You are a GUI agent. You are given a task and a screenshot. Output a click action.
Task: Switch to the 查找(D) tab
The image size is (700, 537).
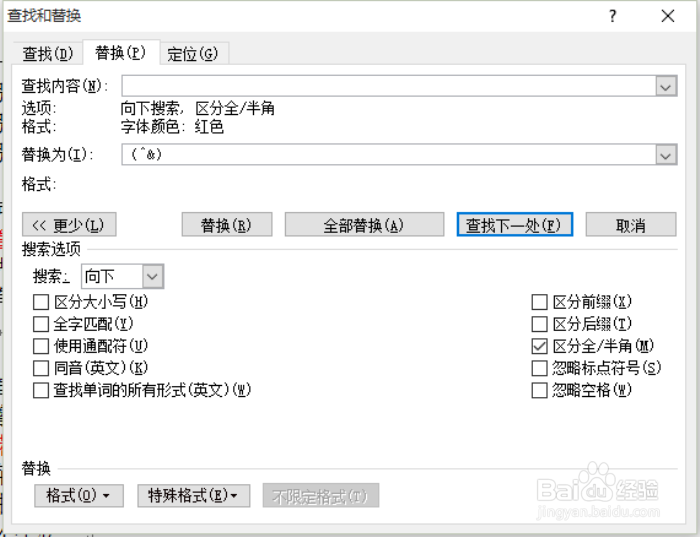click(47, 54)
